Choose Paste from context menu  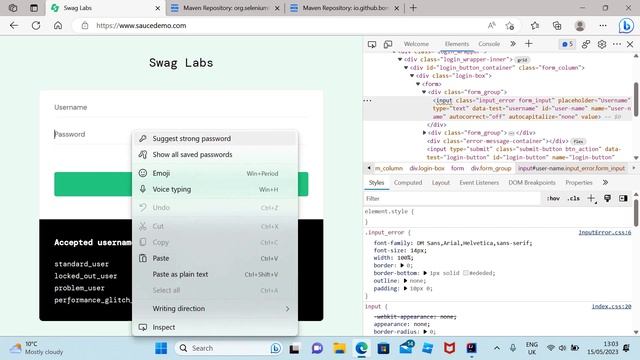[215, 258]
